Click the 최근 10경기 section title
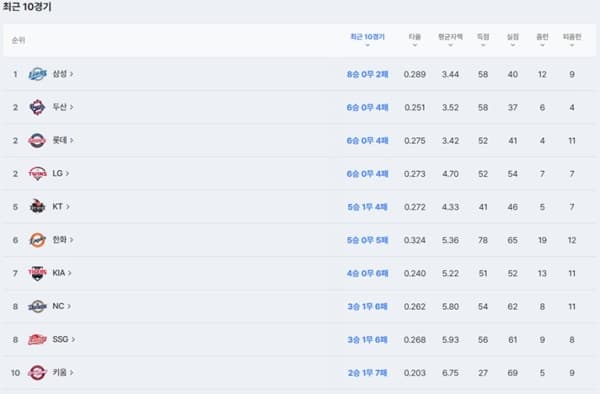Screen dimensions: 600x394 click(x=27, y=7)
